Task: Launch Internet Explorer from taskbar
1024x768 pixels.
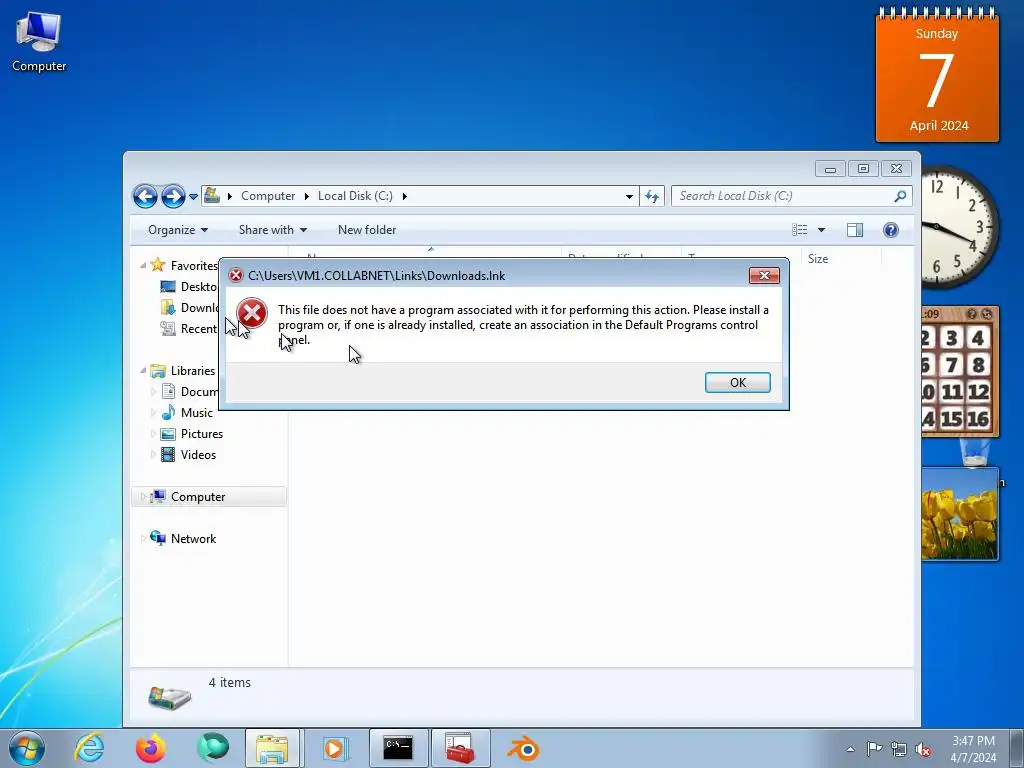Action: coord(89,748)
